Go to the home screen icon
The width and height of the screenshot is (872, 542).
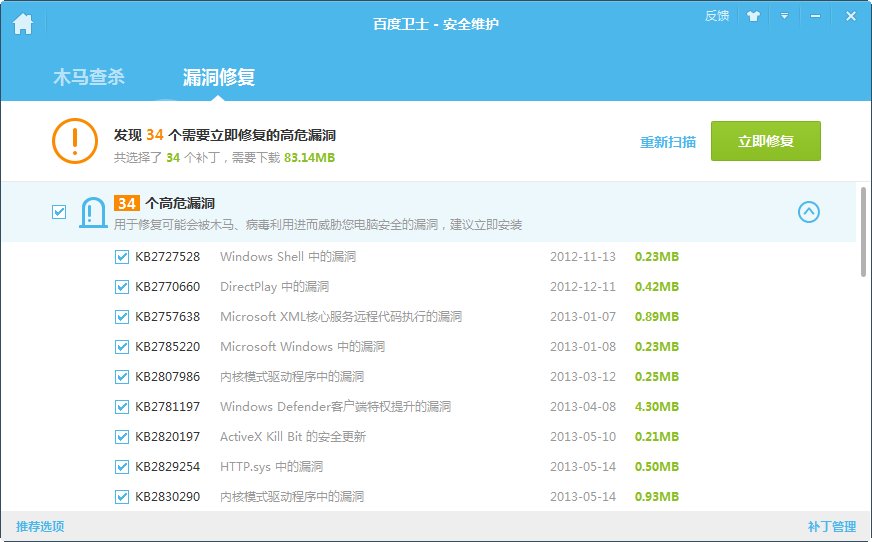[x=23, y=24]
